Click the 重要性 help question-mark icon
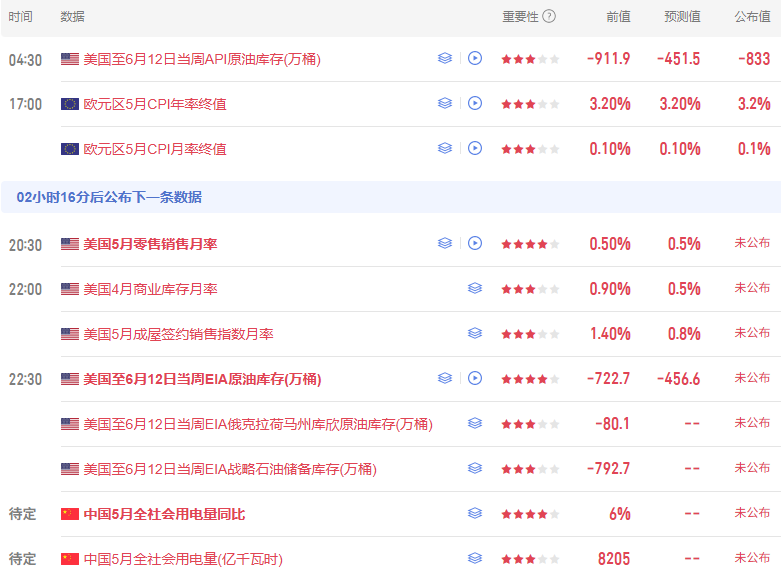Screen dimensions: 781x577 [548, 16]
